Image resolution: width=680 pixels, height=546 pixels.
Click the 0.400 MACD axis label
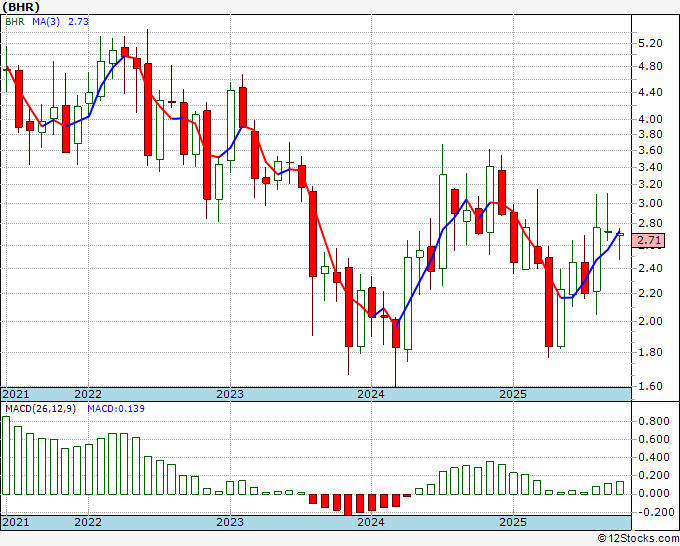click(653, 457)
